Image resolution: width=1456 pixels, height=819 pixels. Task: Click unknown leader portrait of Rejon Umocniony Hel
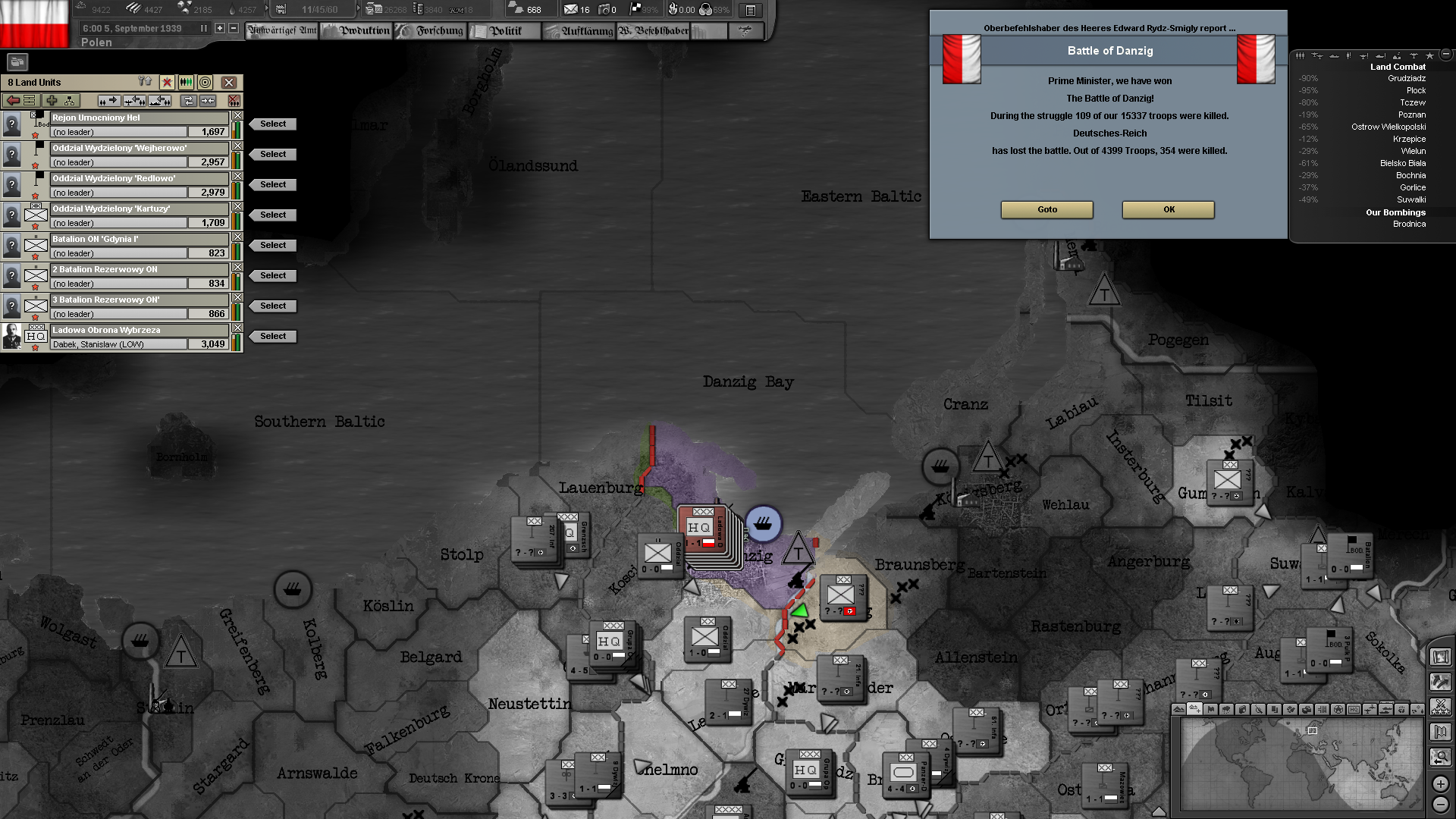coord(11,124)
